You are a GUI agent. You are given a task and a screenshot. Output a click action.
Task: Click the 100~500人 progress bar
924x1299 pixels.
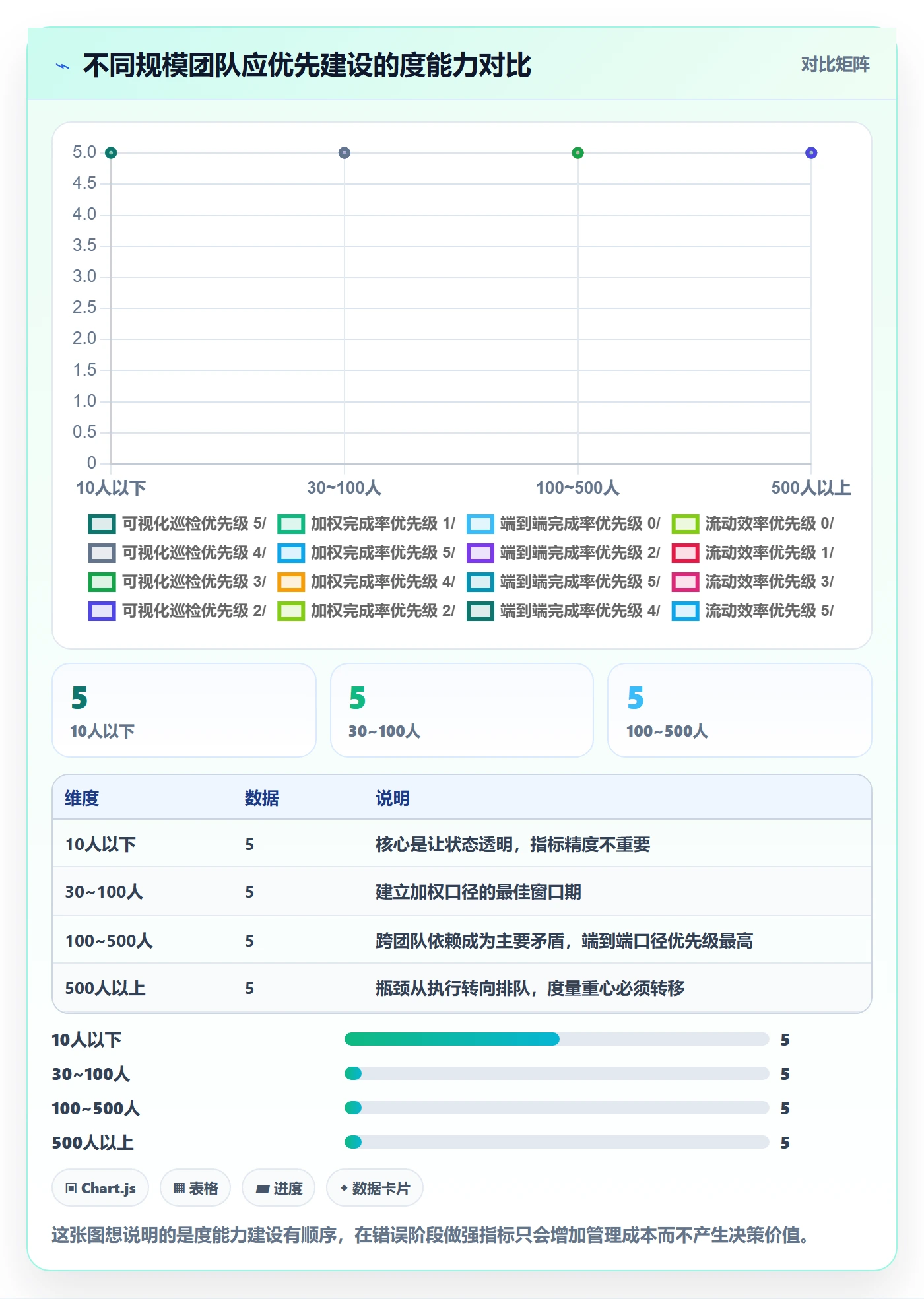coord(556,1108)
